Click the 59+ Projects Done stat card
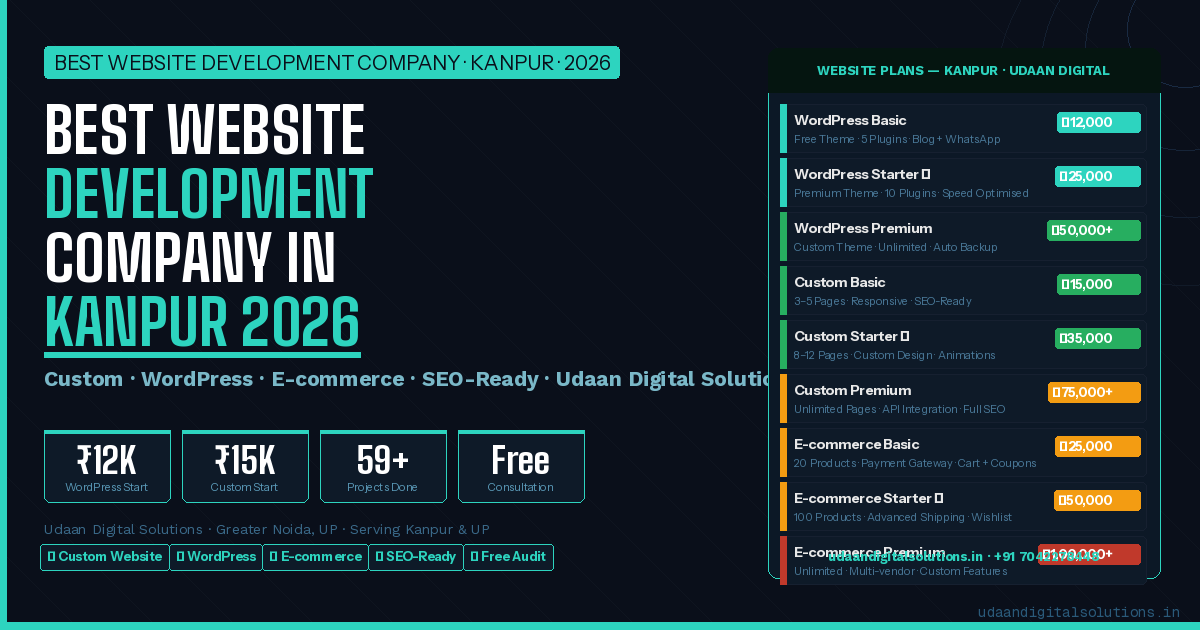The width and height of the screenshot is (1200, 630). pos(383,466)
